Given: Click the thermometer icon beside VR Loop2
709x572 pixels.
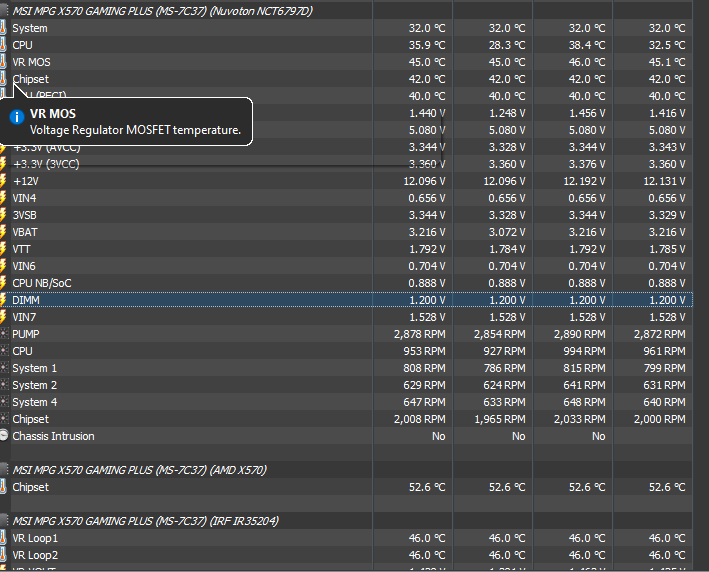Looking at the screenshot, I should pos(3,555).
